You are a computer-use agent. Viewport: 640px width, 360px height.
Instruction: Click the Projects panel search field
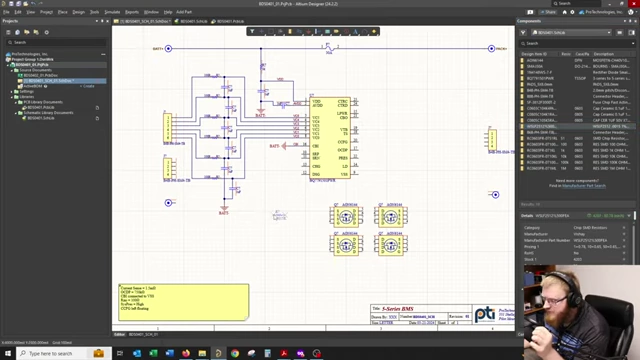[x=56, y=42]
